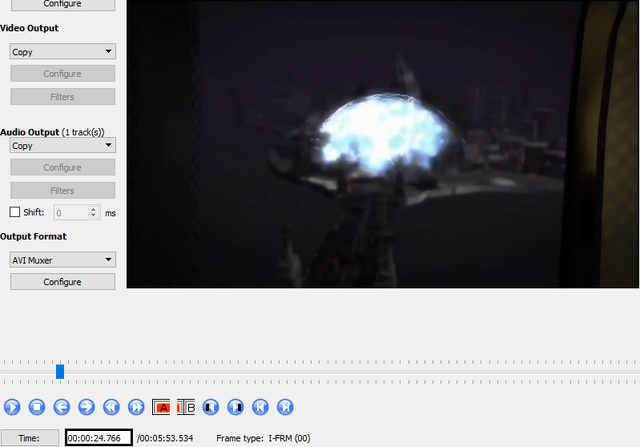Start playback with the Play button
640x447 pixels.
12,407
